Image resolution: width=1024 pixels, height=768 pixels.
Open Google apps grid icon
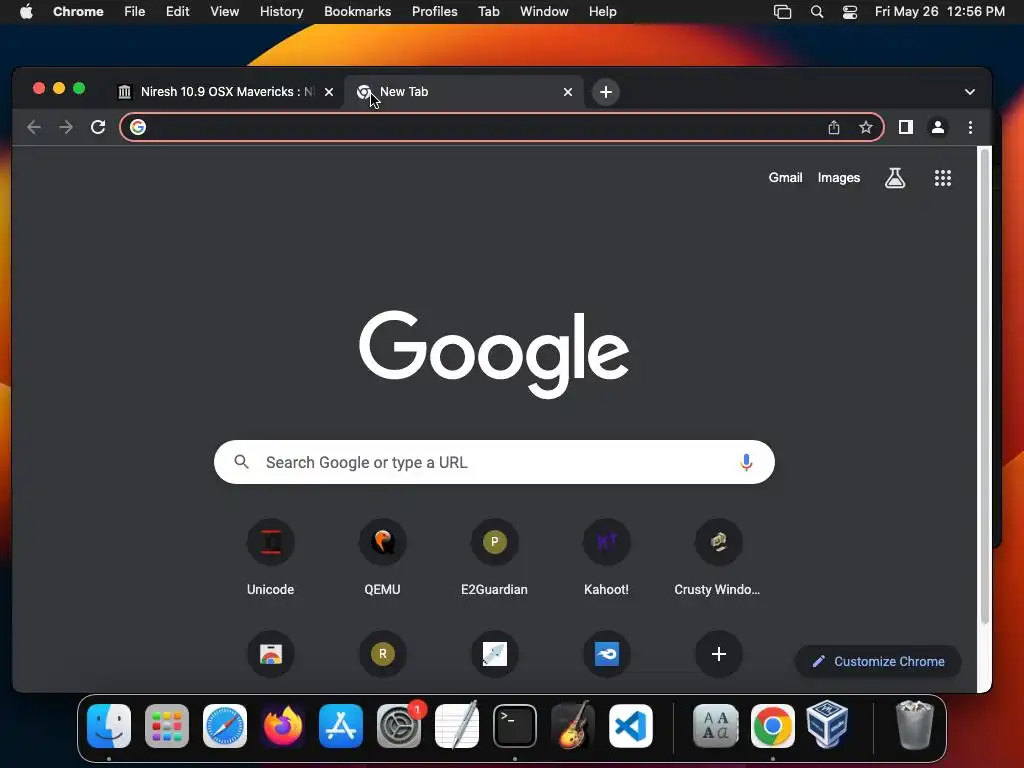coord(942,178)
